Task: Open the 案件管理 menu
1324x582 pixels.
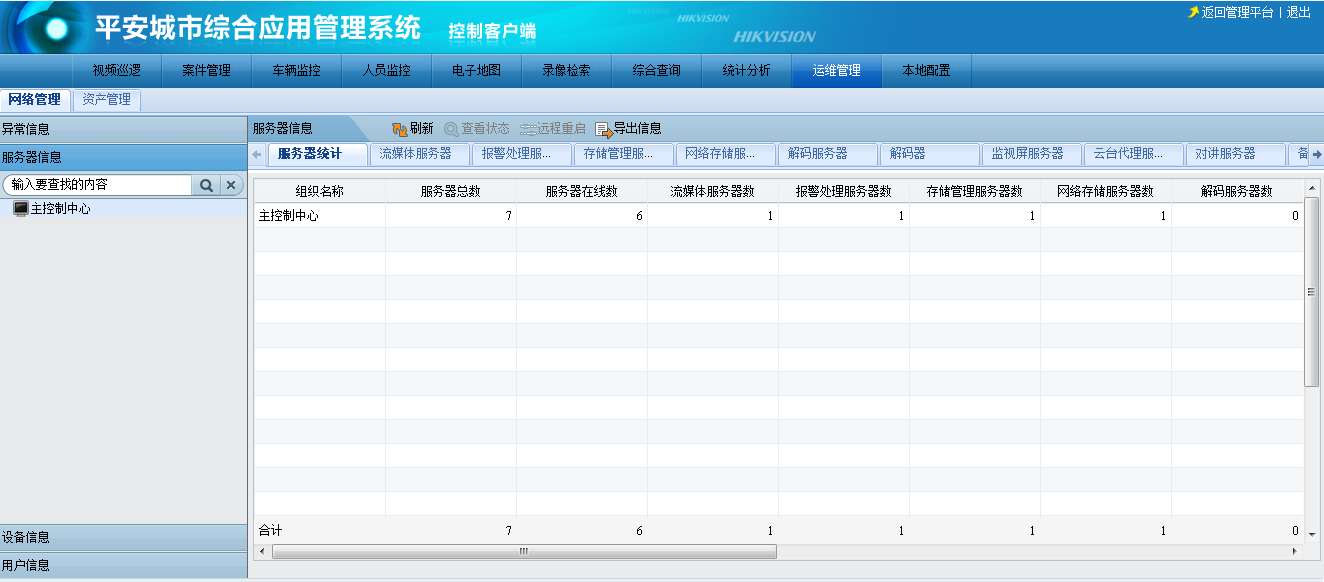Action: (x=207, y=70)
